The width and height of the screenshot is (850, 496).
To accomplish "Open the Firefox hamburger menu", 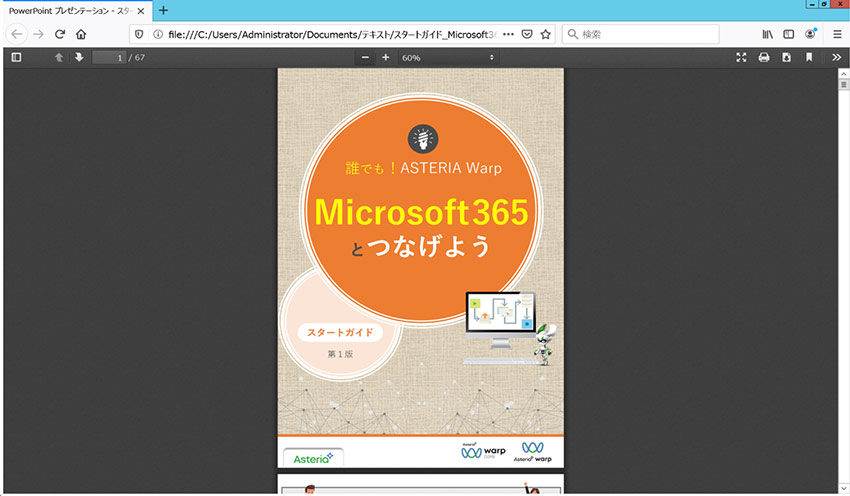I will tap(837, 34).
